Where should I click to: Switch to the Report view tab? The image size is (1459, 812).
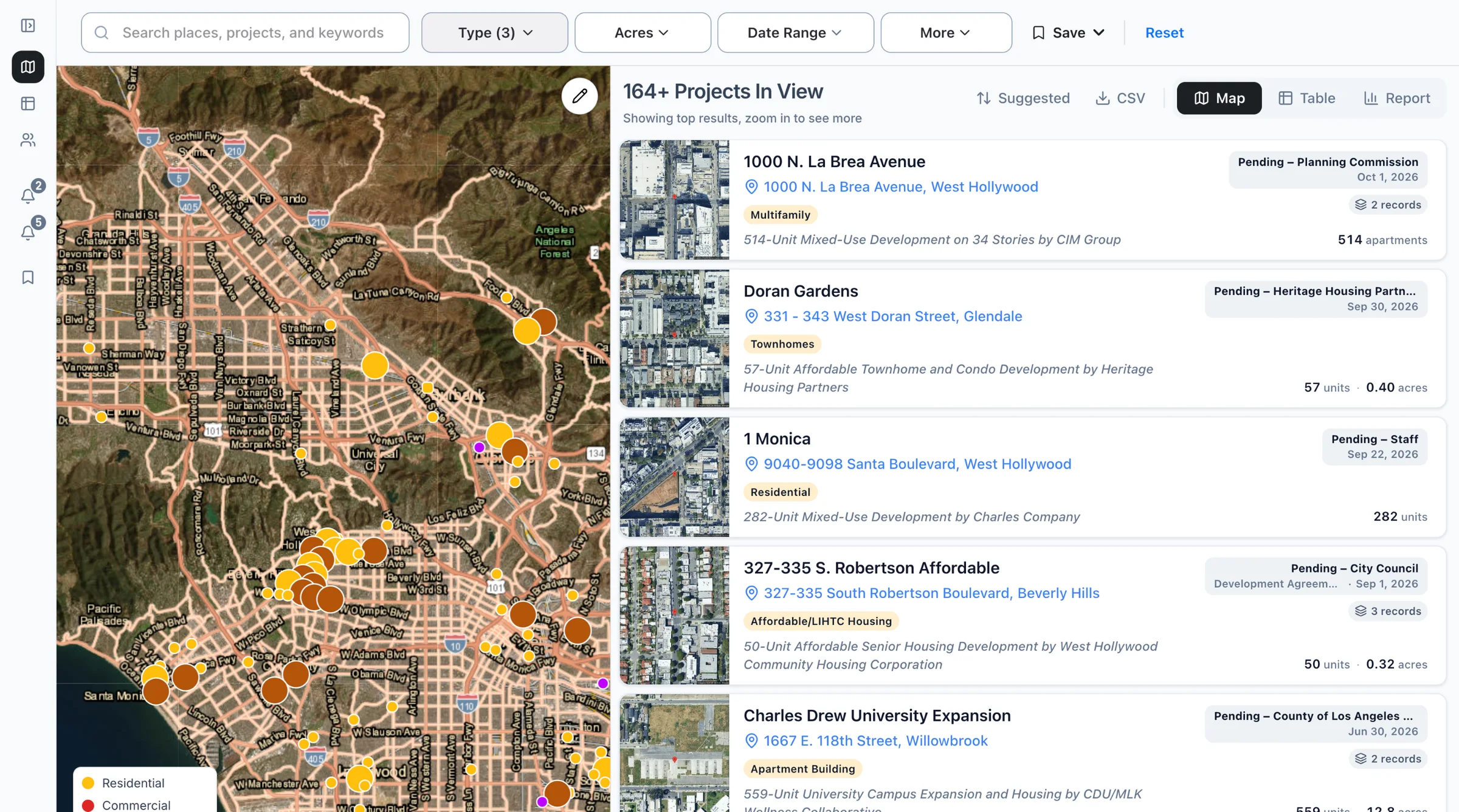[1397, 98]
